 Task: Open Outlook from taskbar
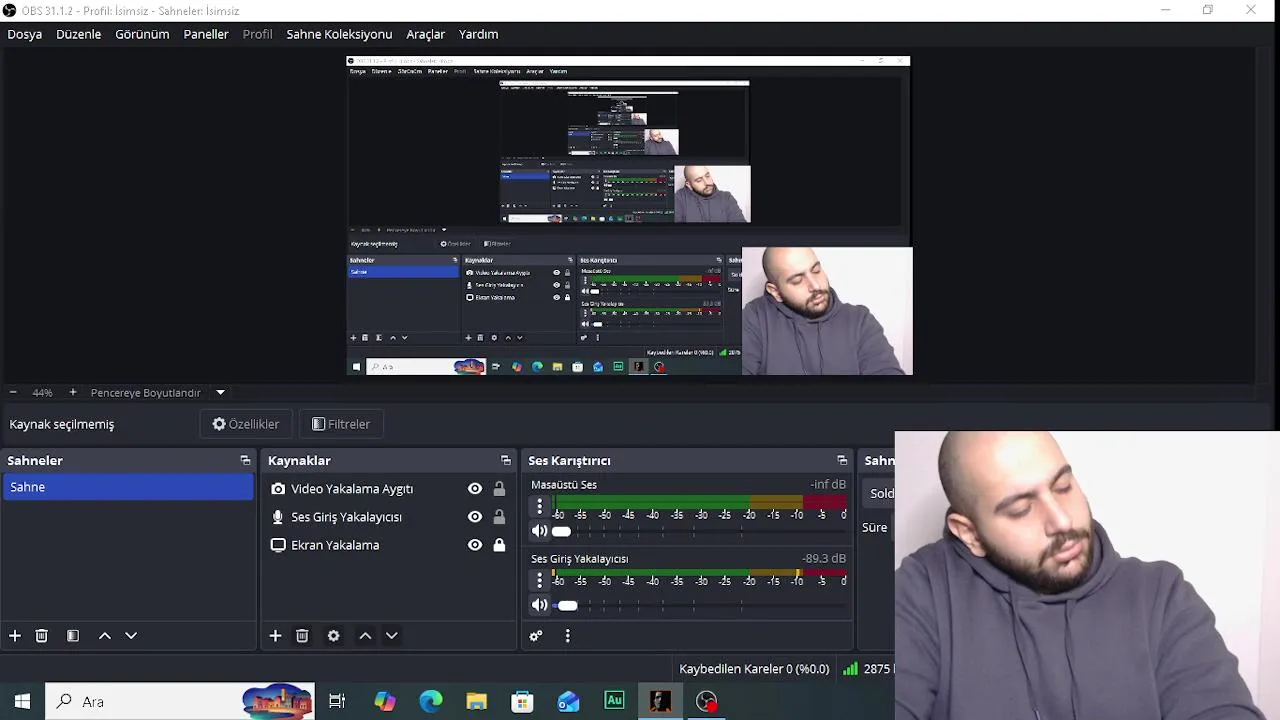[569, 702]
